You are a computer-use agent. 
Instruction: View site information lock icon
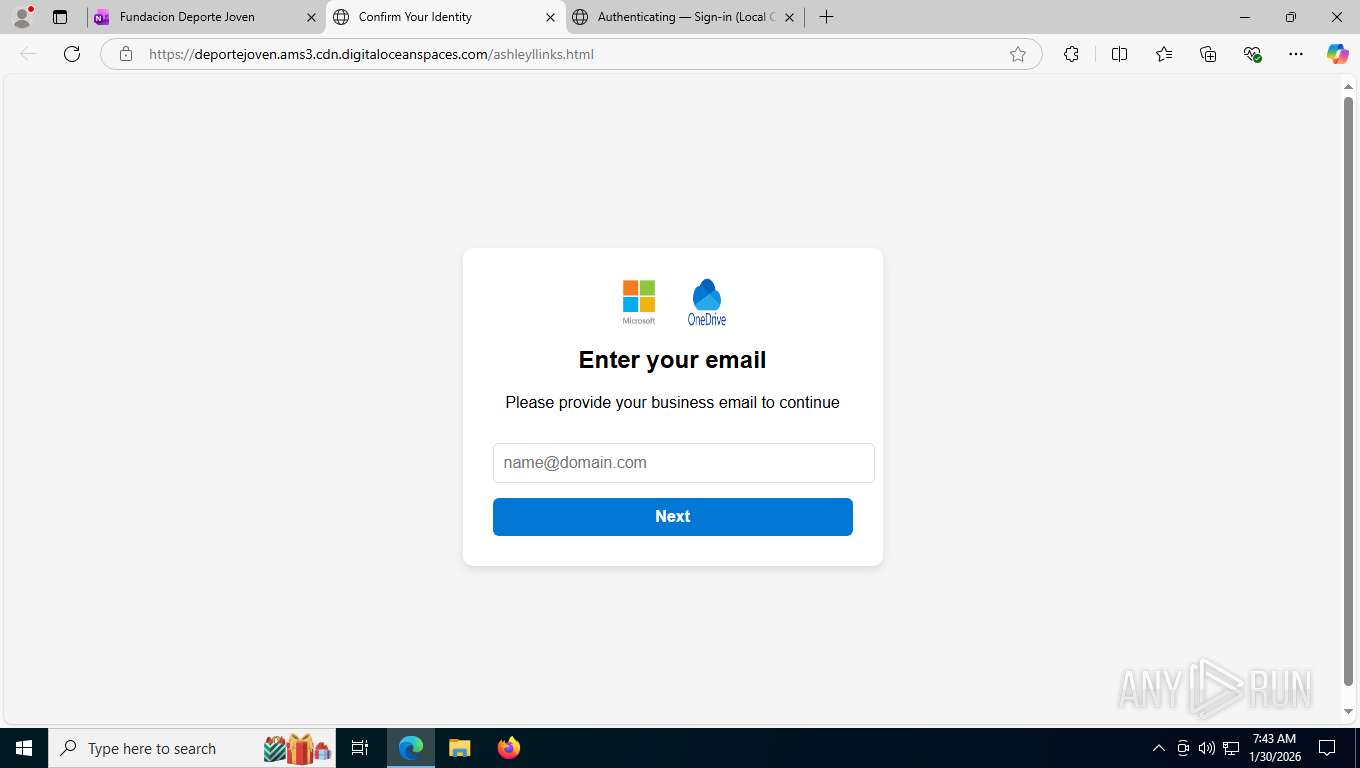pyautogui.click(x=126, y=54)
